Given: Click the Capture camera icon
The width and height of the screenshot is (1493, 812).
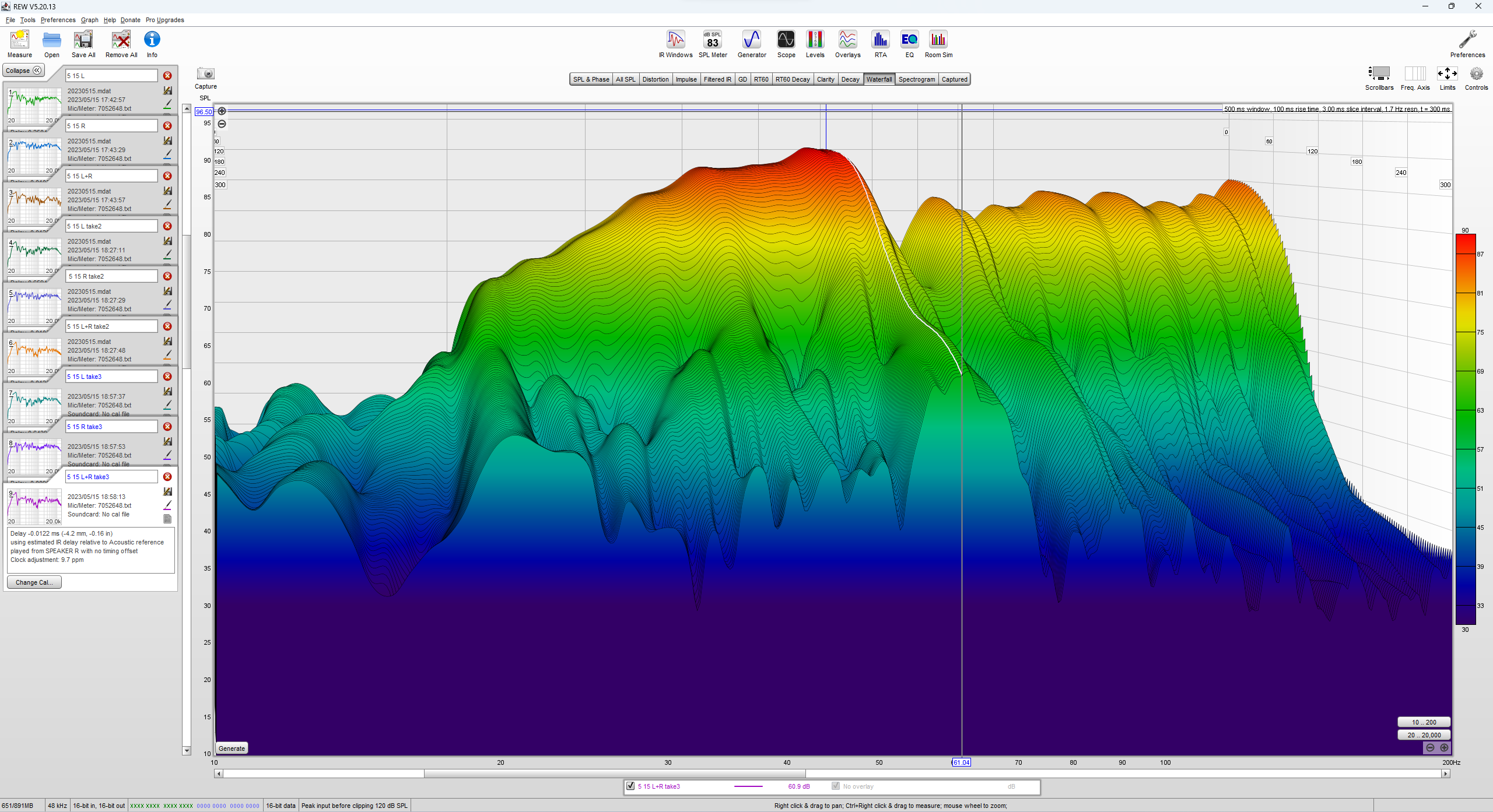Looking at the screenshot, I should click(x=205, y=74).
